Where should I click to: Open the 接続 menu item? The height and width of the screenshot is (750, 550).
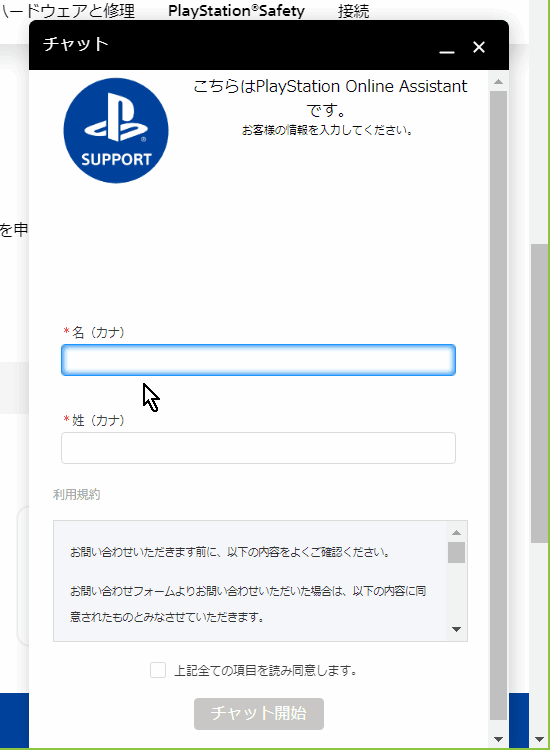click(x=353, y=11)
